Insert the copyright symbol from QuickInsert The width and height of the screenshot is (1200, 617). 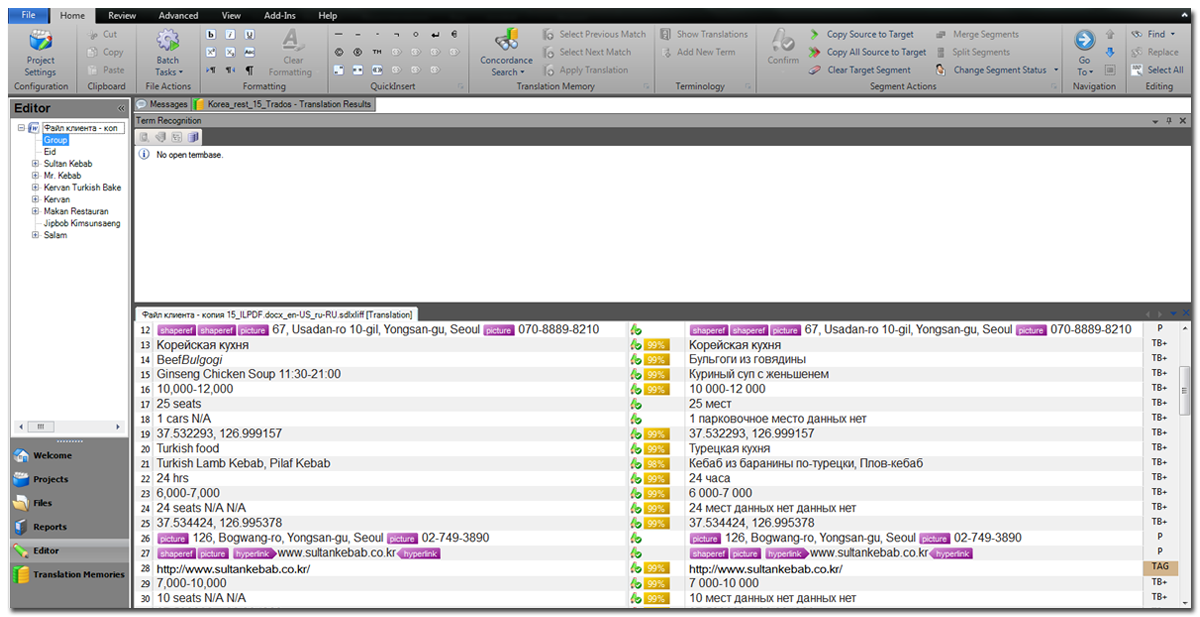[x=339, y=52]
